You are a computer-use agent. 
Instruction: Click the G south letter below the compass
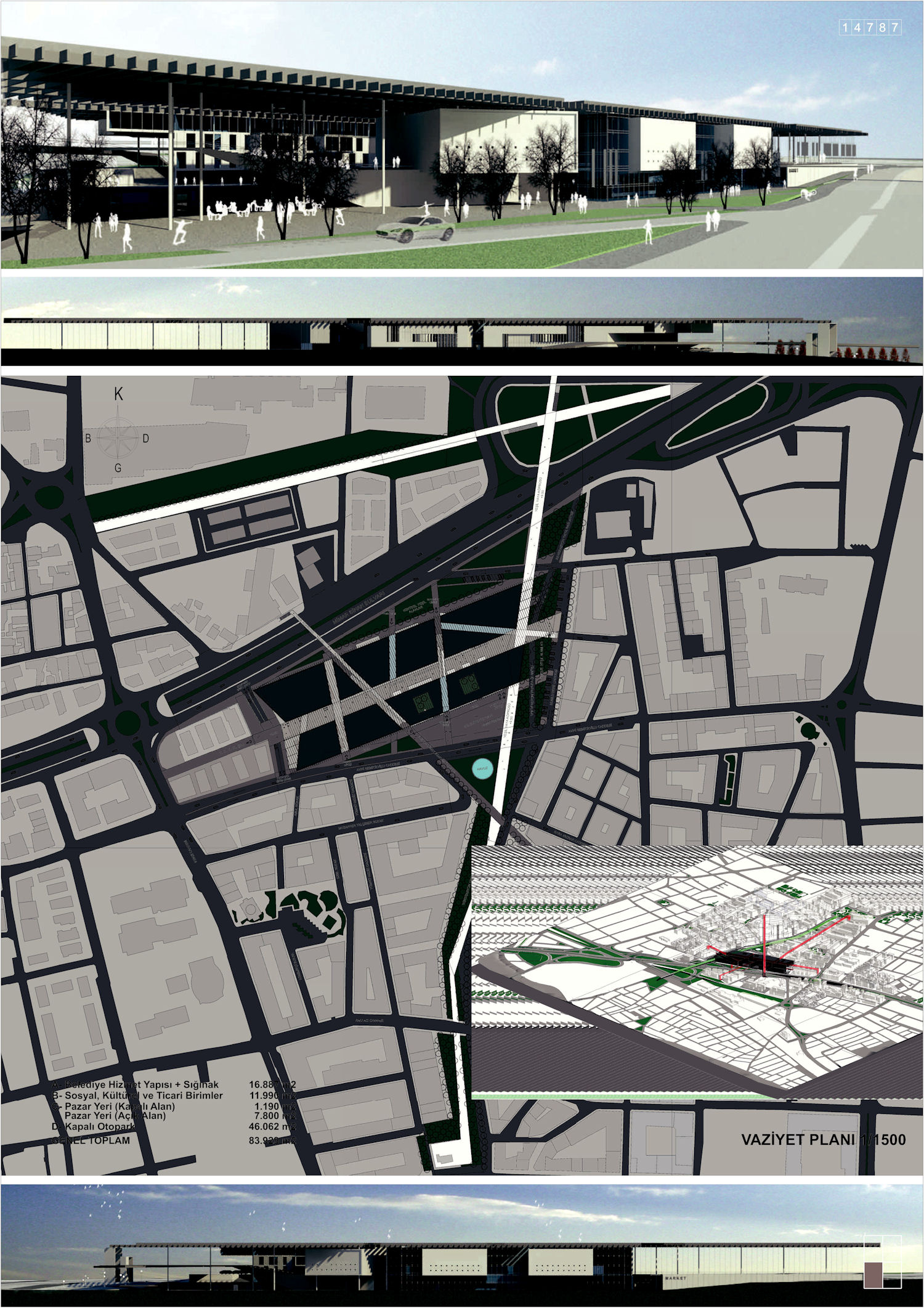click(118, 468)
